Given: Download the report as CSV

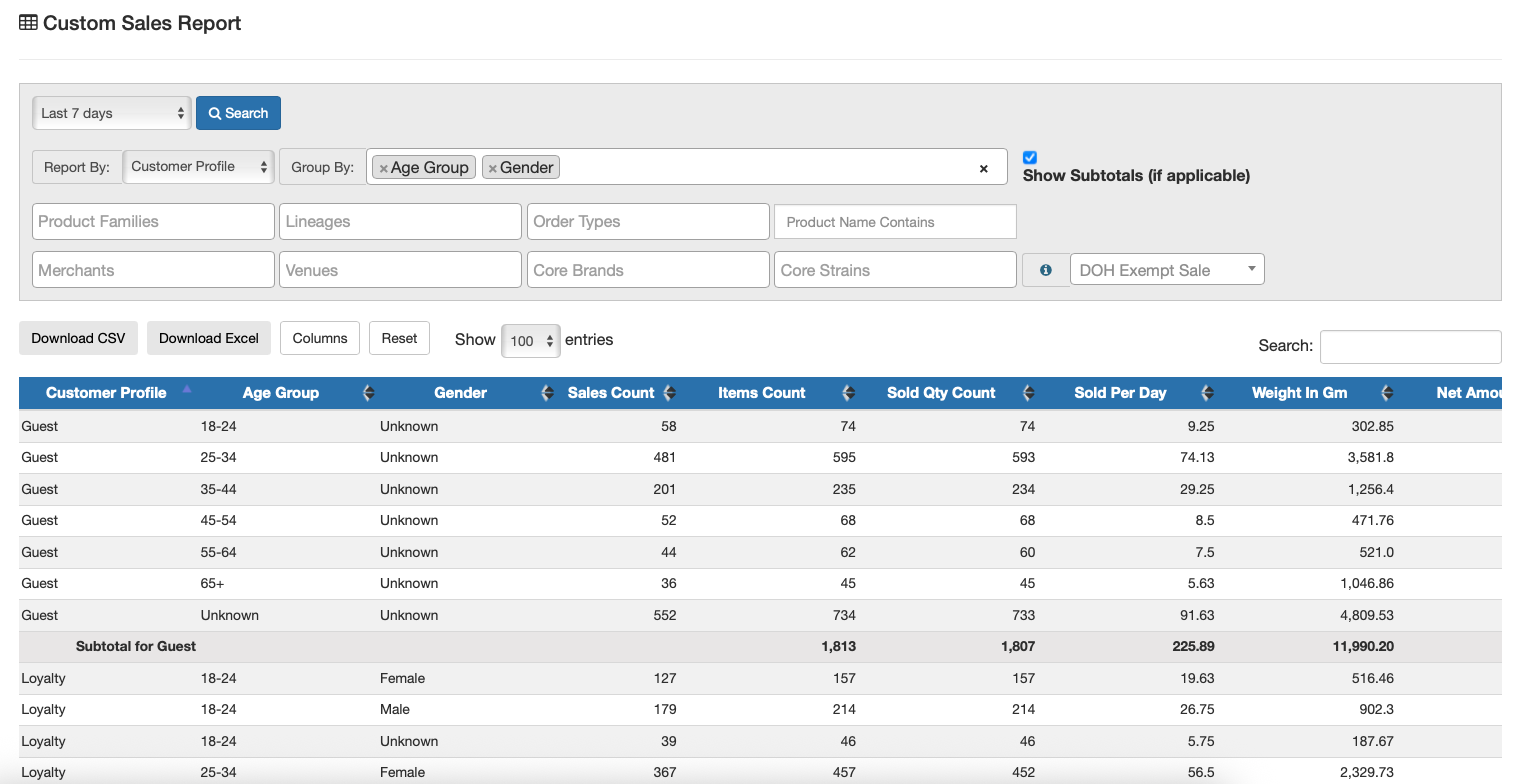Looking at the screenshot, I should [78, 338].
